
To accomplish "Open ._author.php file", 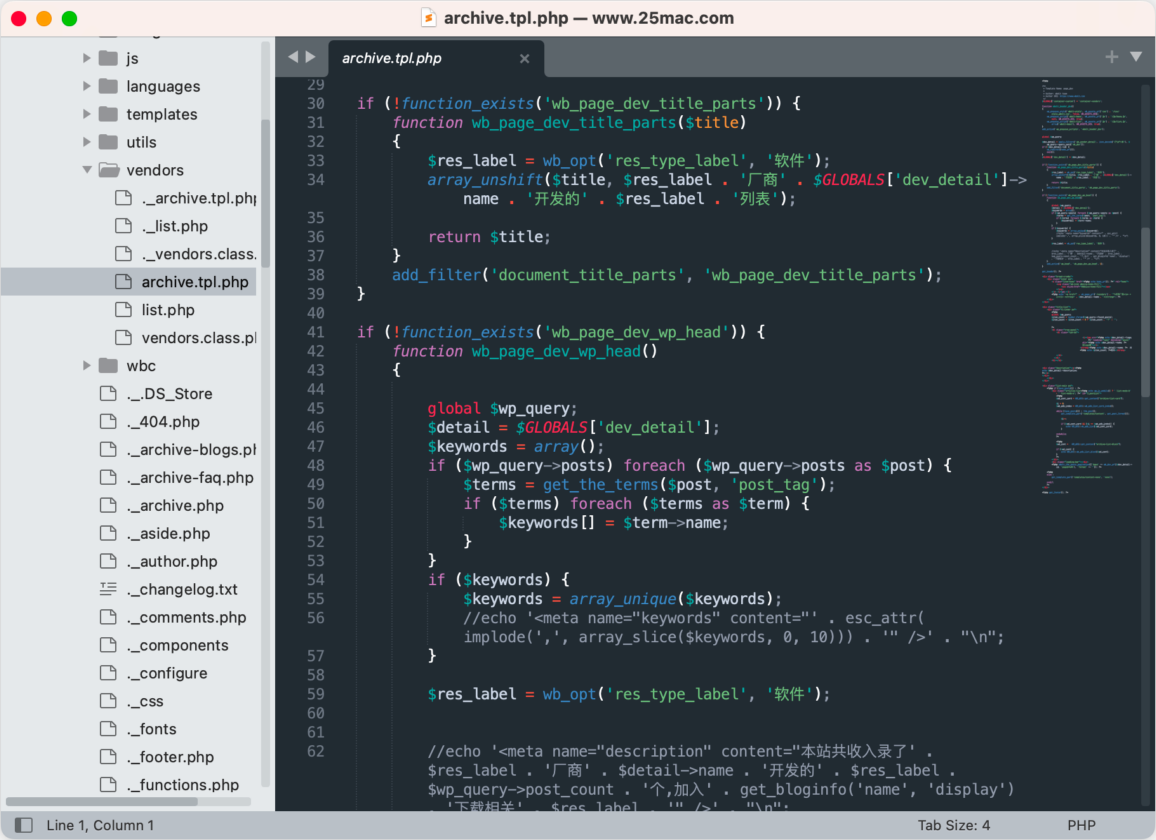I will 172,561.
